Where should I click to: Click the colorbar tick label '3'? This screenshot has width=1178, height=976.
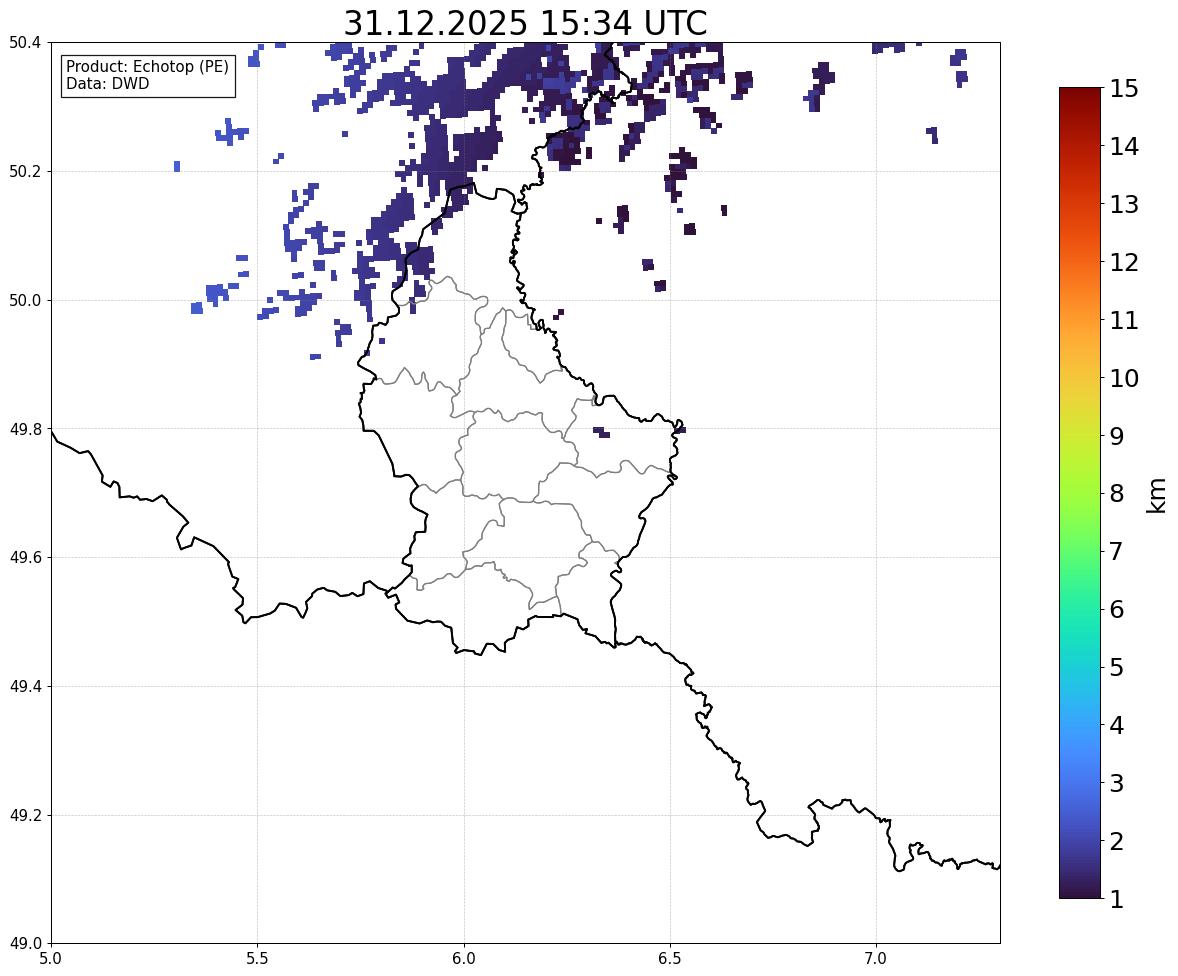(x=1117, y=783)
